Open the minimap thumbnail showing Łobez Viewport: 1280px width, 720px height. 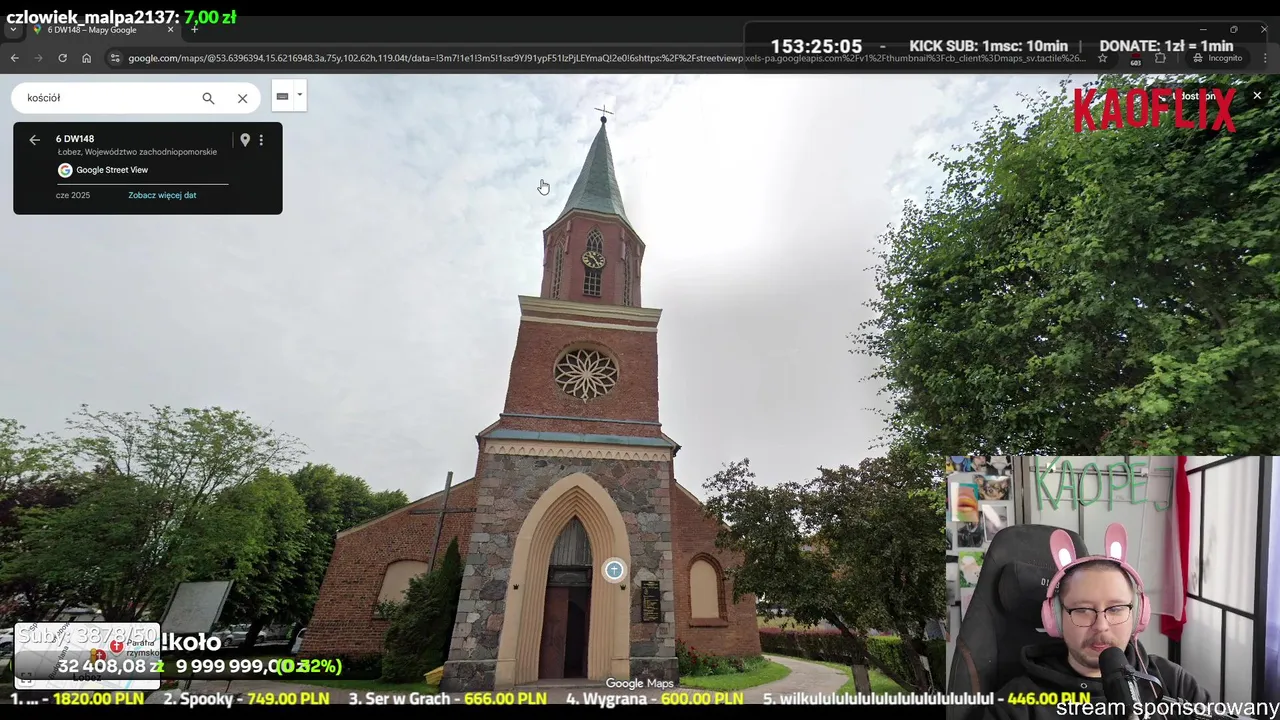click(x=87, y=655)
